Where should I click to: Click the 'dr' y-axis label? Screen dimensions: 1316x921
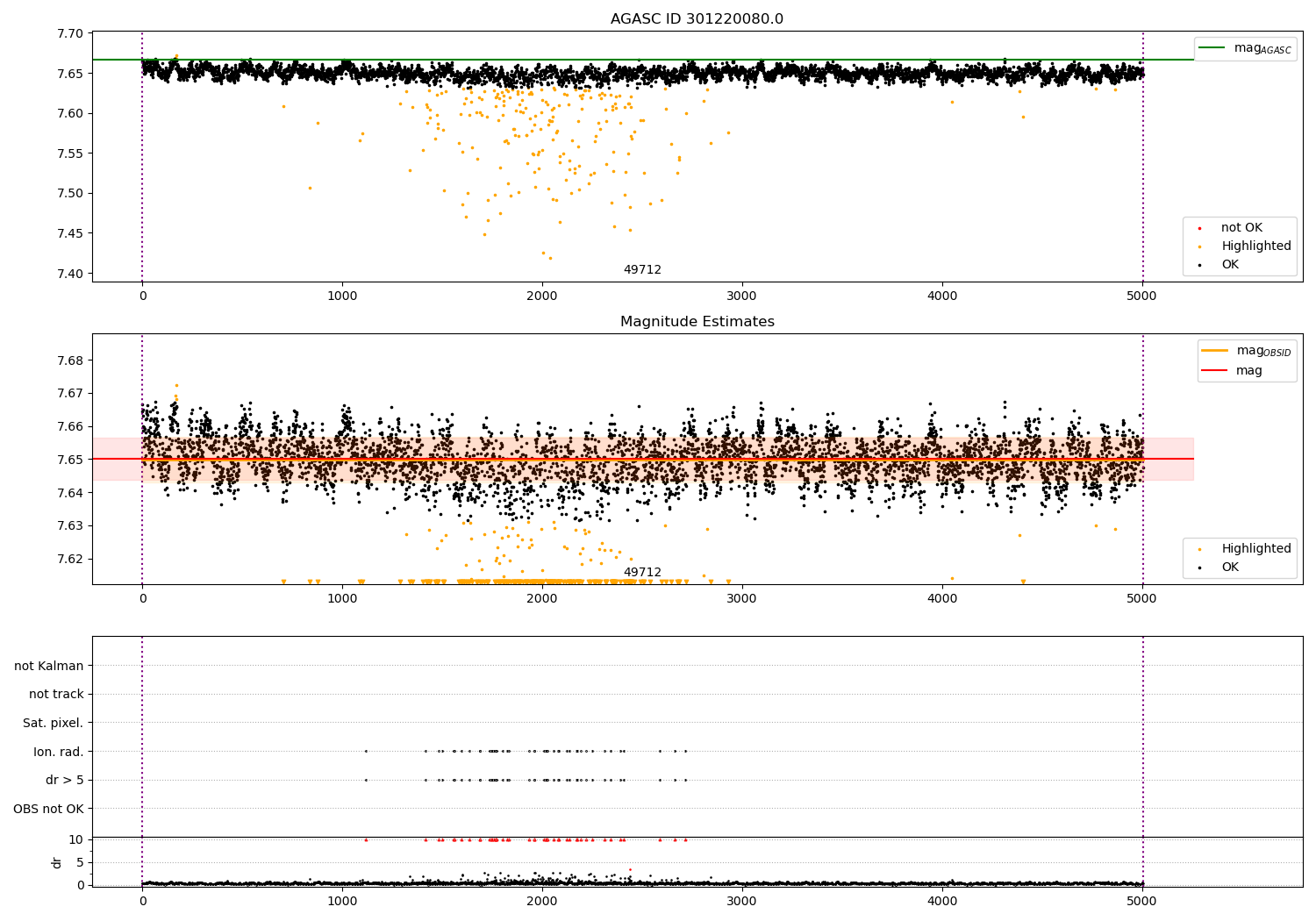point(57,862)
